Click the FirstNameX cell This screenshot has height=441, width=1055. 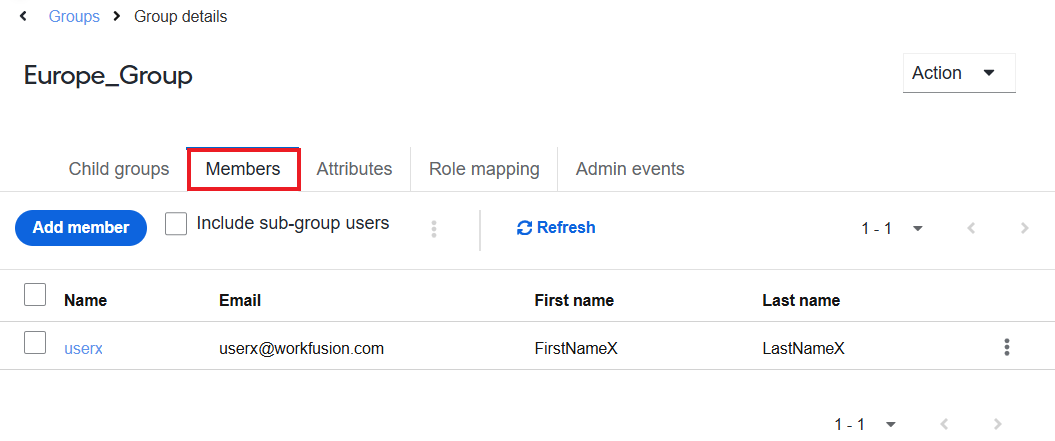[x=576, y=349]
